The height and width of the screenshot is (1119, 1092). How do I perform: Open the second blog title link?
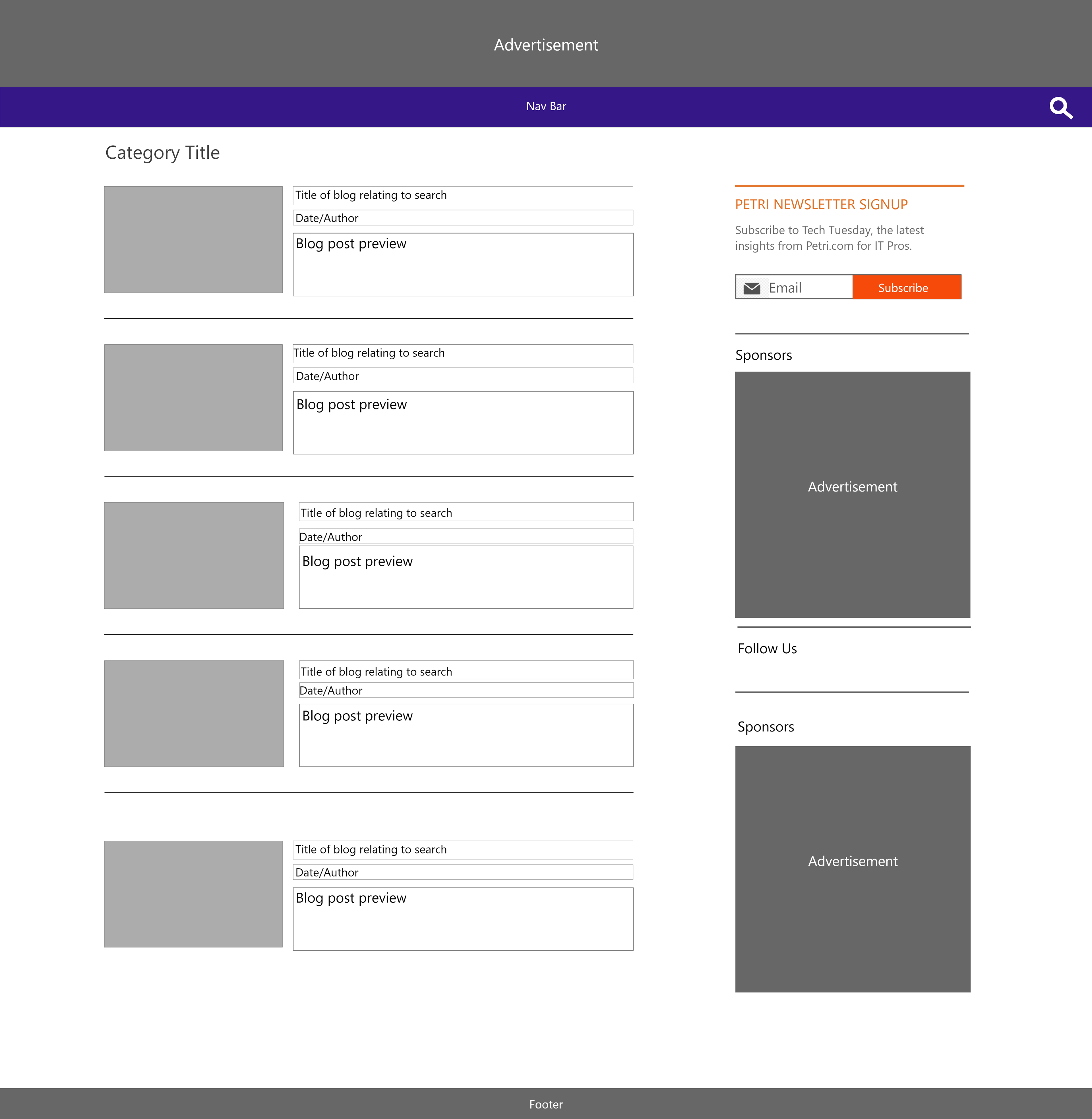(x=369, y=353)
